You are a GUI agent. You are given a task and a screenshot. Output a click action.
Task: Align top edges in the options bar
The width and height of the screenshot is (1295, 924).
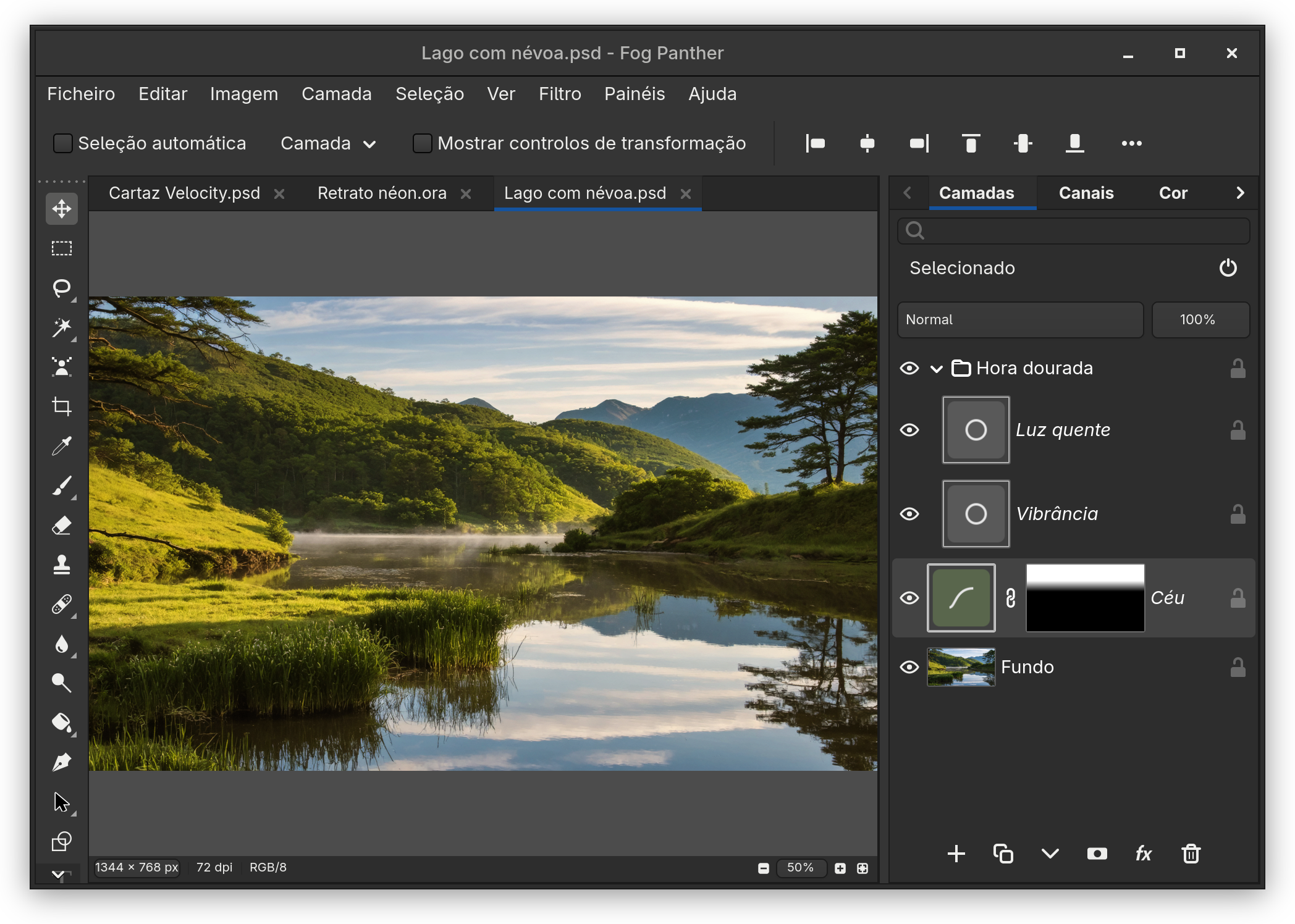[x=971, y=143]
